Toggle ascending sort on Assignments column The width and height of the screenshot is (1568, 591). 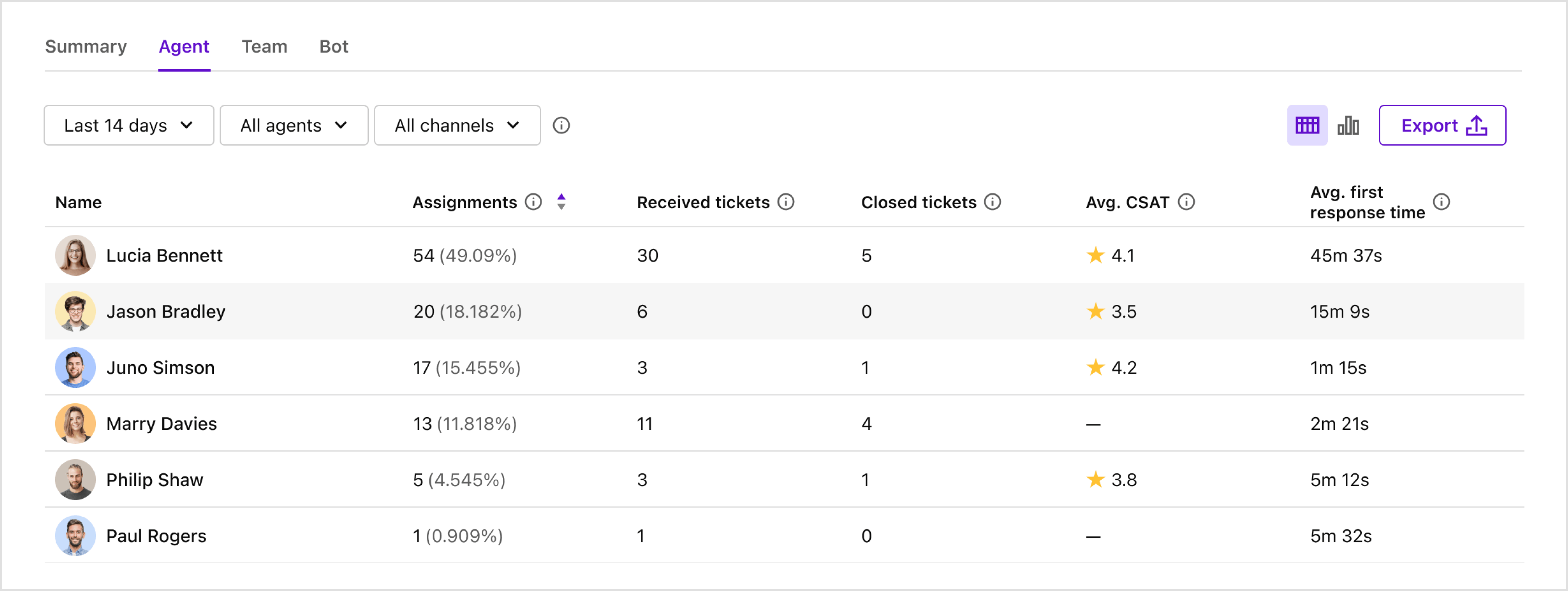[x=561, y=197]
